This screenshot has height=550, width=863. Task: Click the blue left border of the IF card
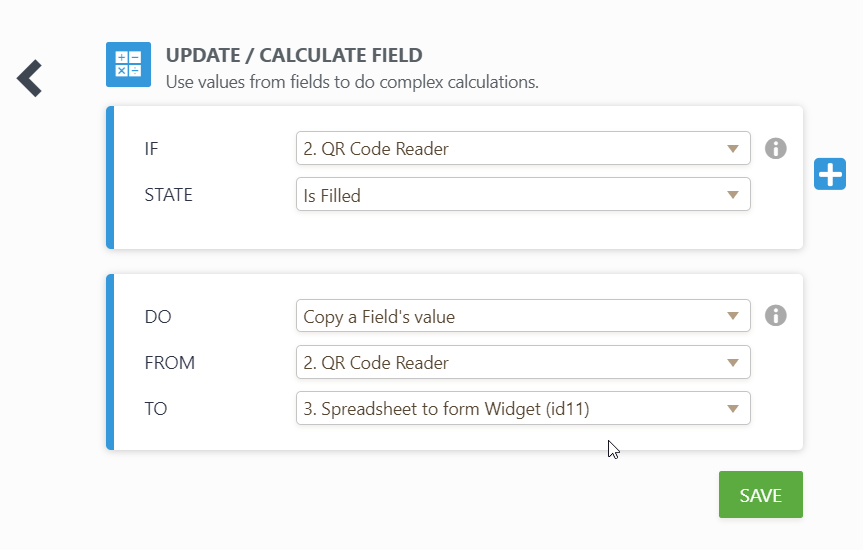point(110,177)
